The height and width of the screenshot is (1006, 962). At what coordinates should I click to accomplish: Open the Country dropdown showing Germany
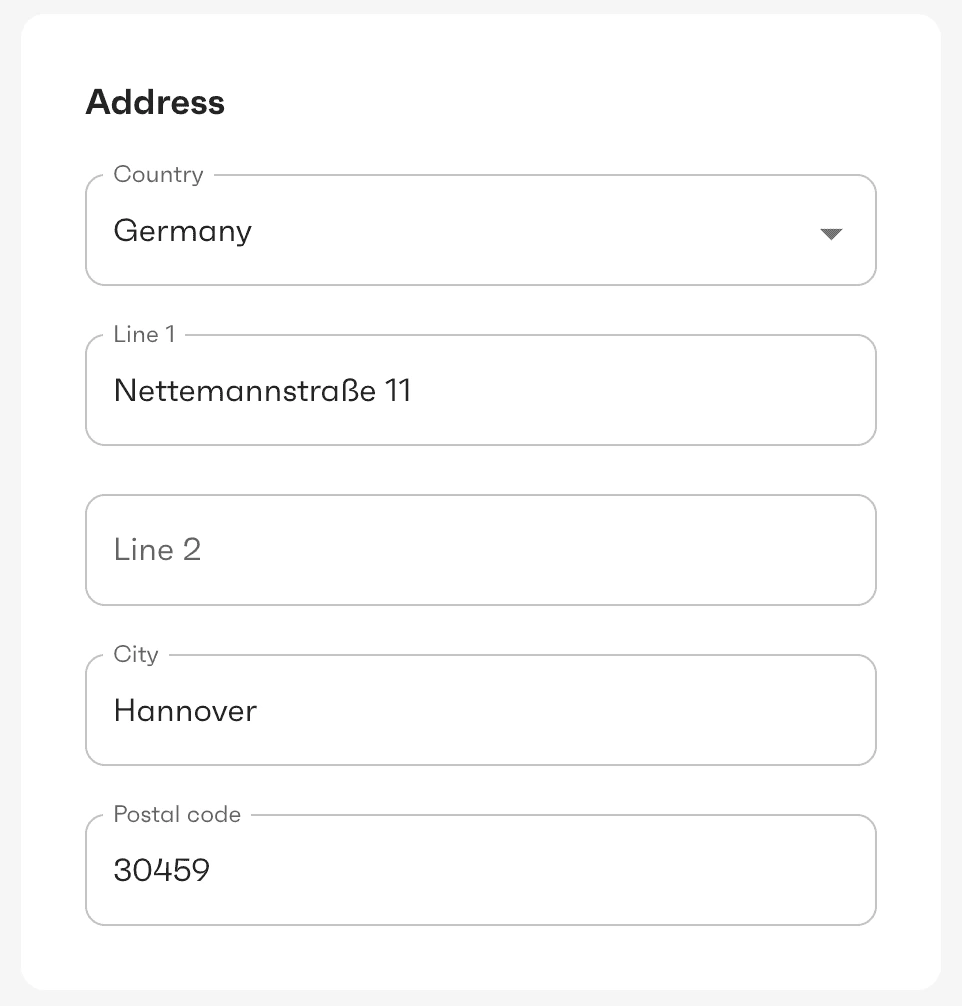coord(480,231)
